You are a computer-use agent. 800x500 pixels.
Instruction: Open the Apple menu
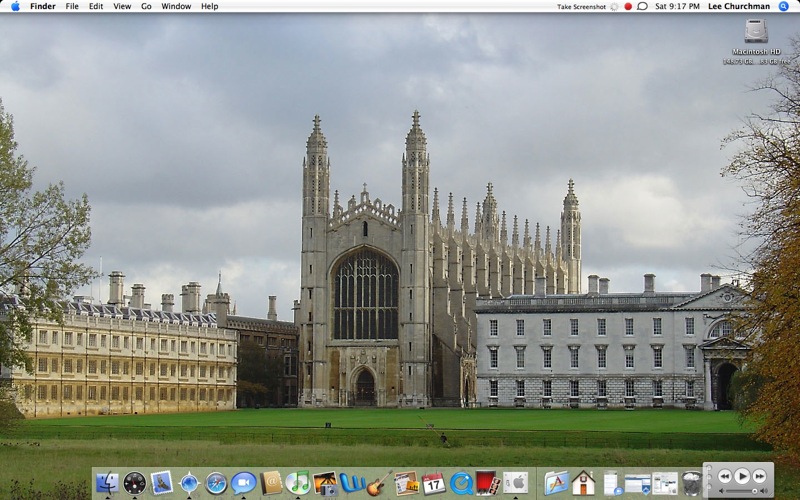click(x=14, y=6)
